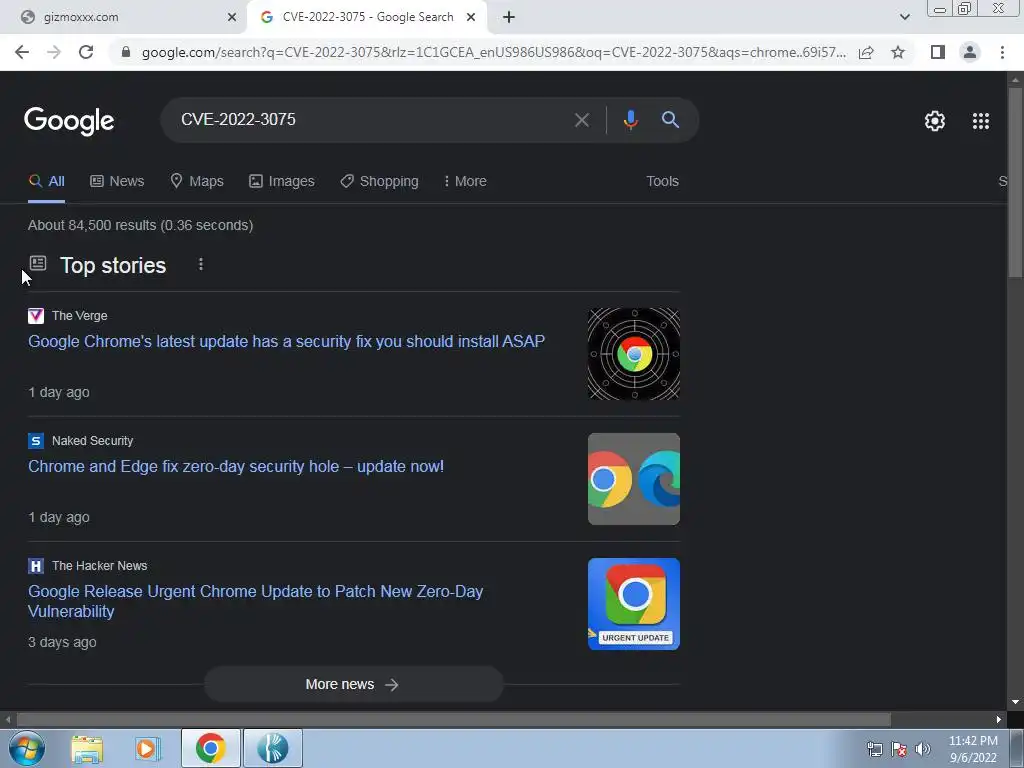
Task: Click the Naked Security source label
Action: (93, 441)
